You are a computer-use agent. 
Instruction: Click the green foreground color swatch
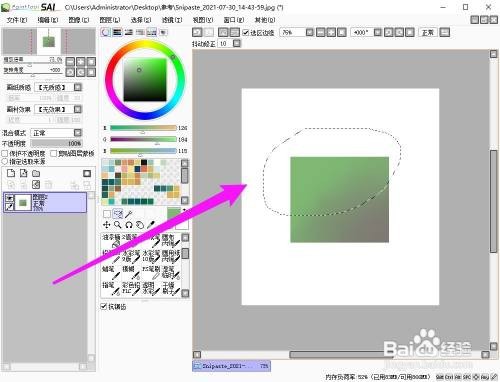click(x=174, y=214)
